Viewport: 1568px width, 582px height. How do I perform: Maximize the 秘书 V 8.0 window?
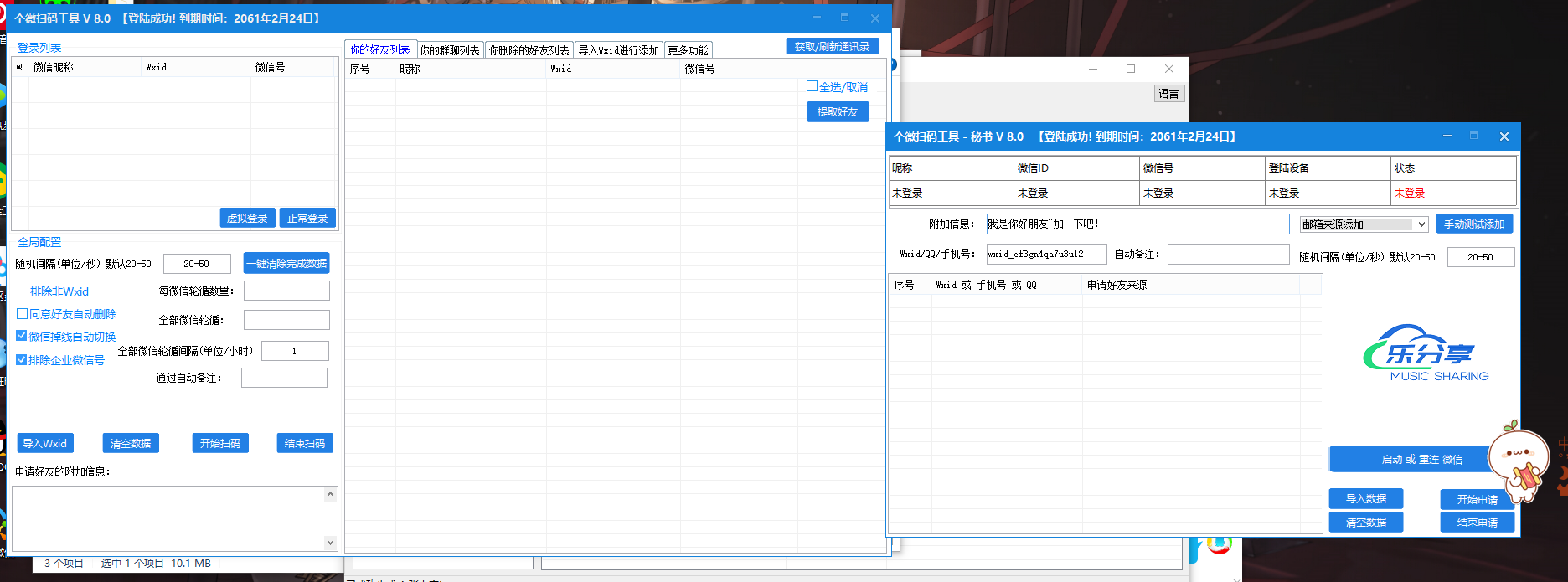click(x=1474, y=136)
